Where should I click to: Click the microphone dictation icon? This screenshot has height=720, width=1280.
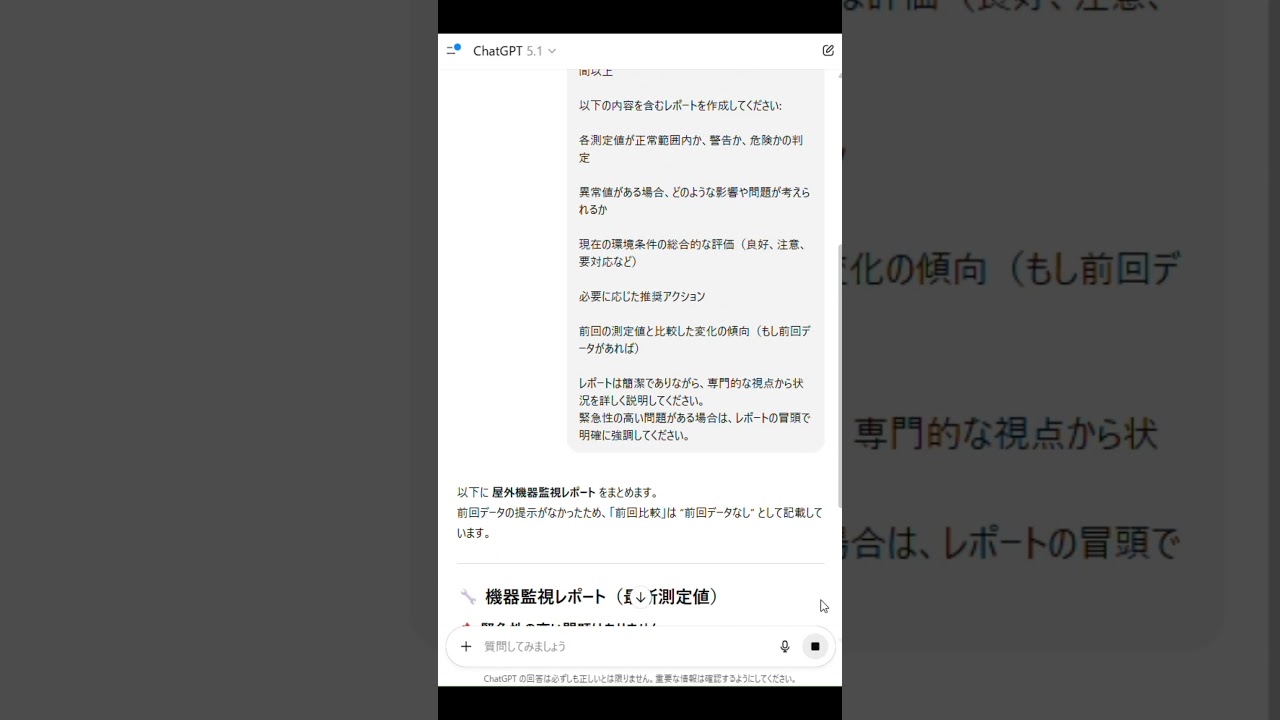(785, 647)
